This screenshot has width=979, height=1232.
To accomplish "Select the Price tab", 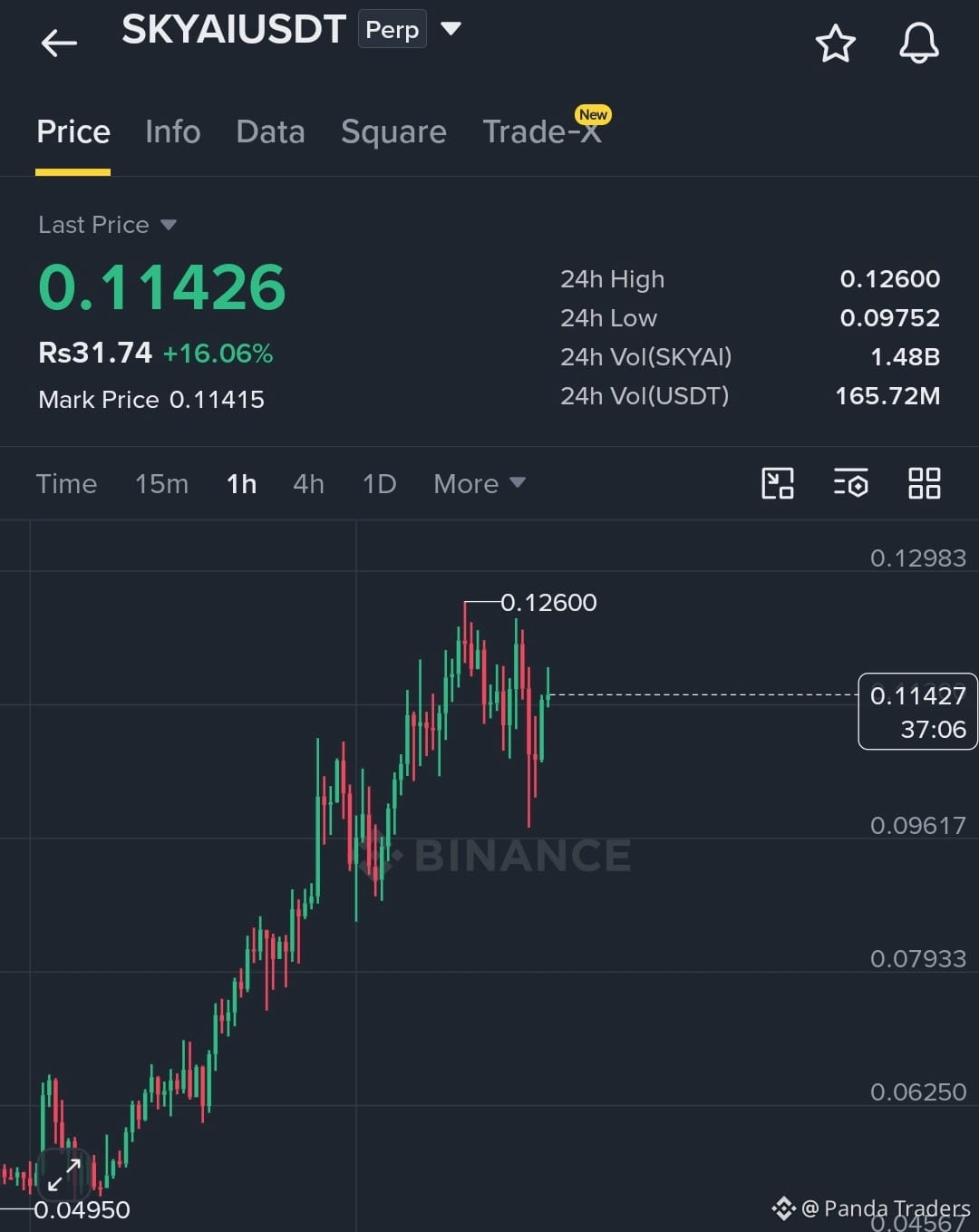I will (x=73, y=132).
